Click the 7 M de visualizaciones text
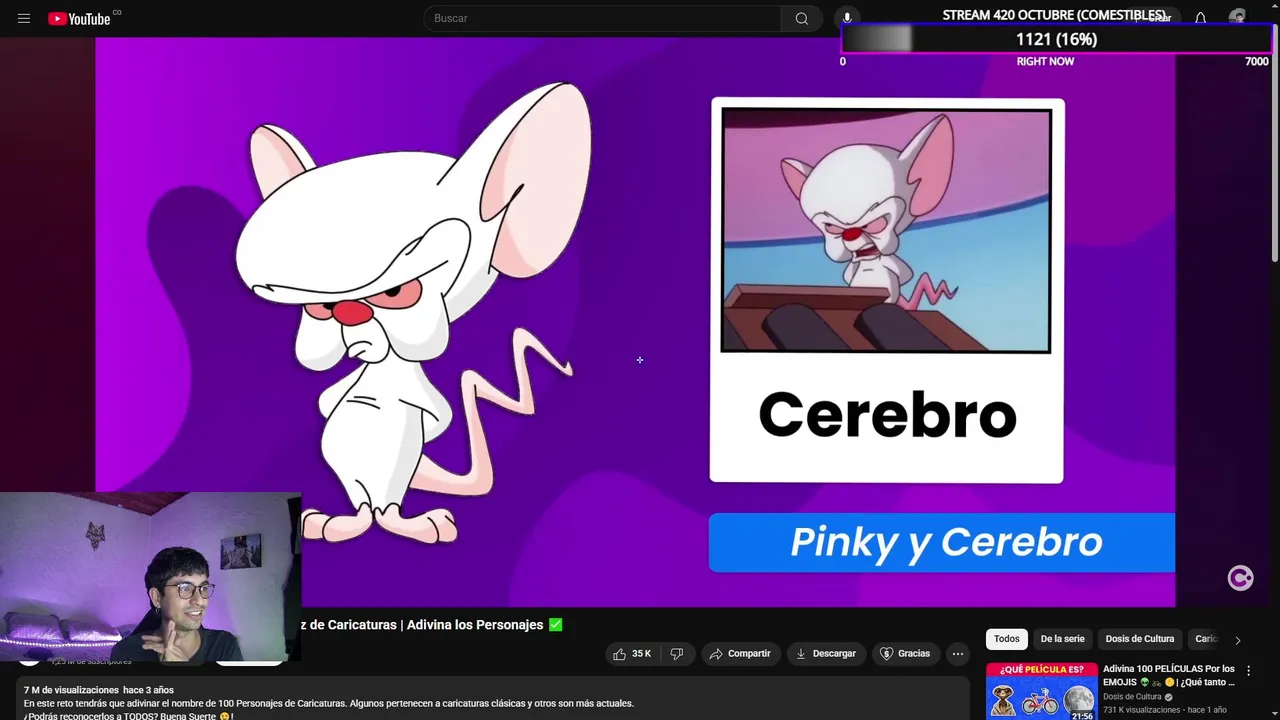This screenshot has height=720, width=1280. pyautogui.click(x=71, y=690)
